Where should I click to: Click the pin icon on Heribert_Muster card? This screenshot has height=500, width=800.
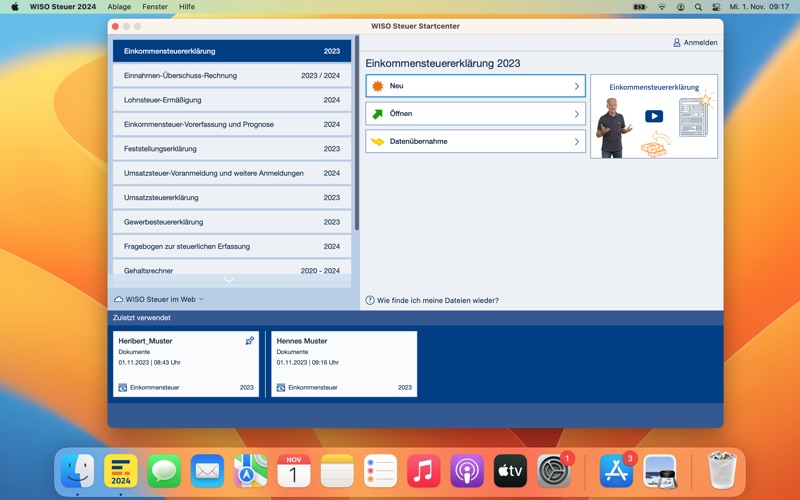click(x=249, y=341)
